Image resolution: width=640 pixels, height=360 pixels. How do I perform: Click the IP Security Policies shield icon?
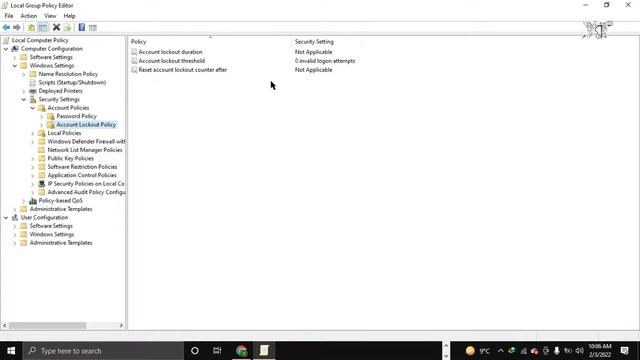42,184
